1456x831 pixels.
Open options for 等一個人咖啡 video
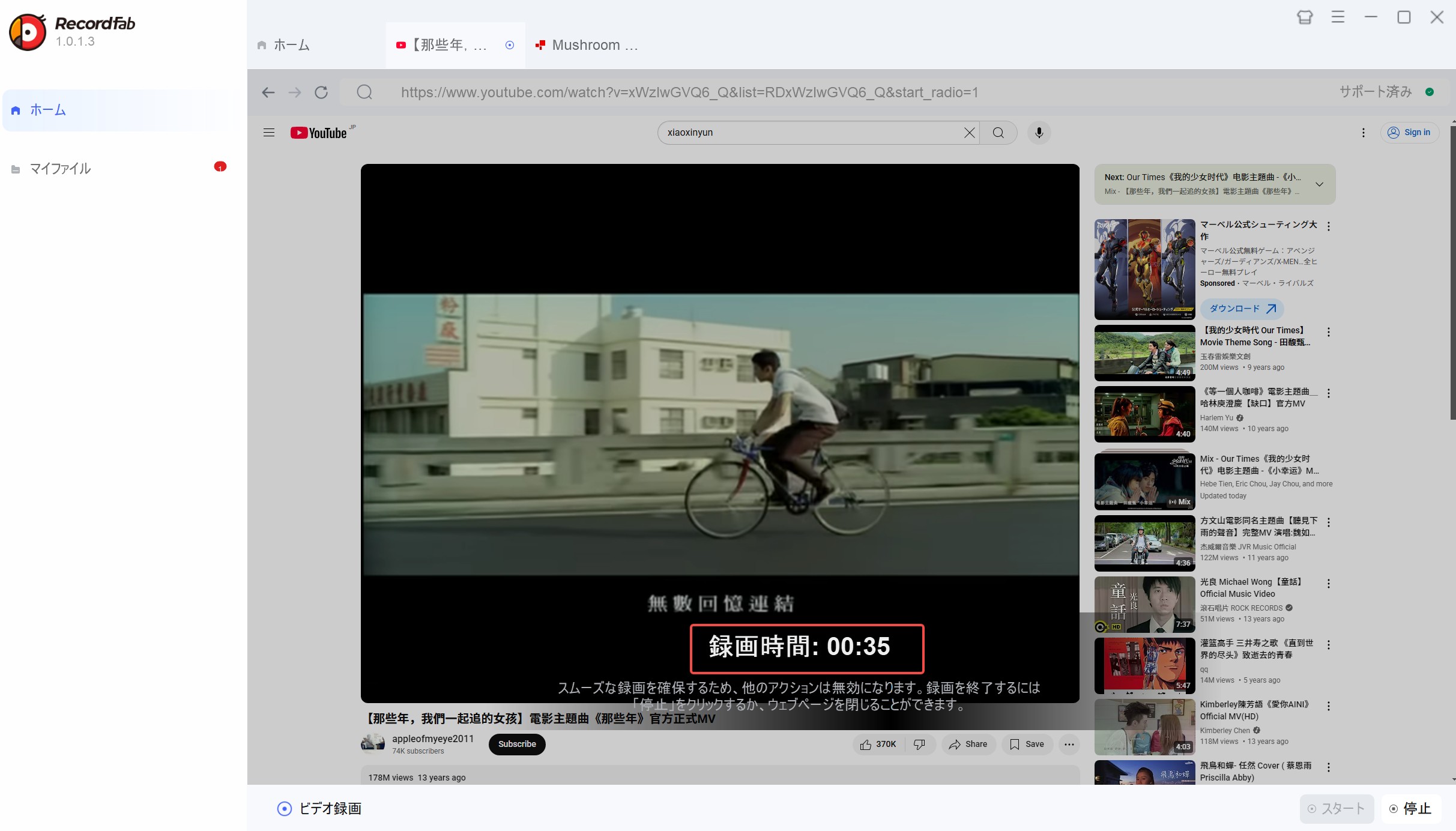tap(1329, 393)
